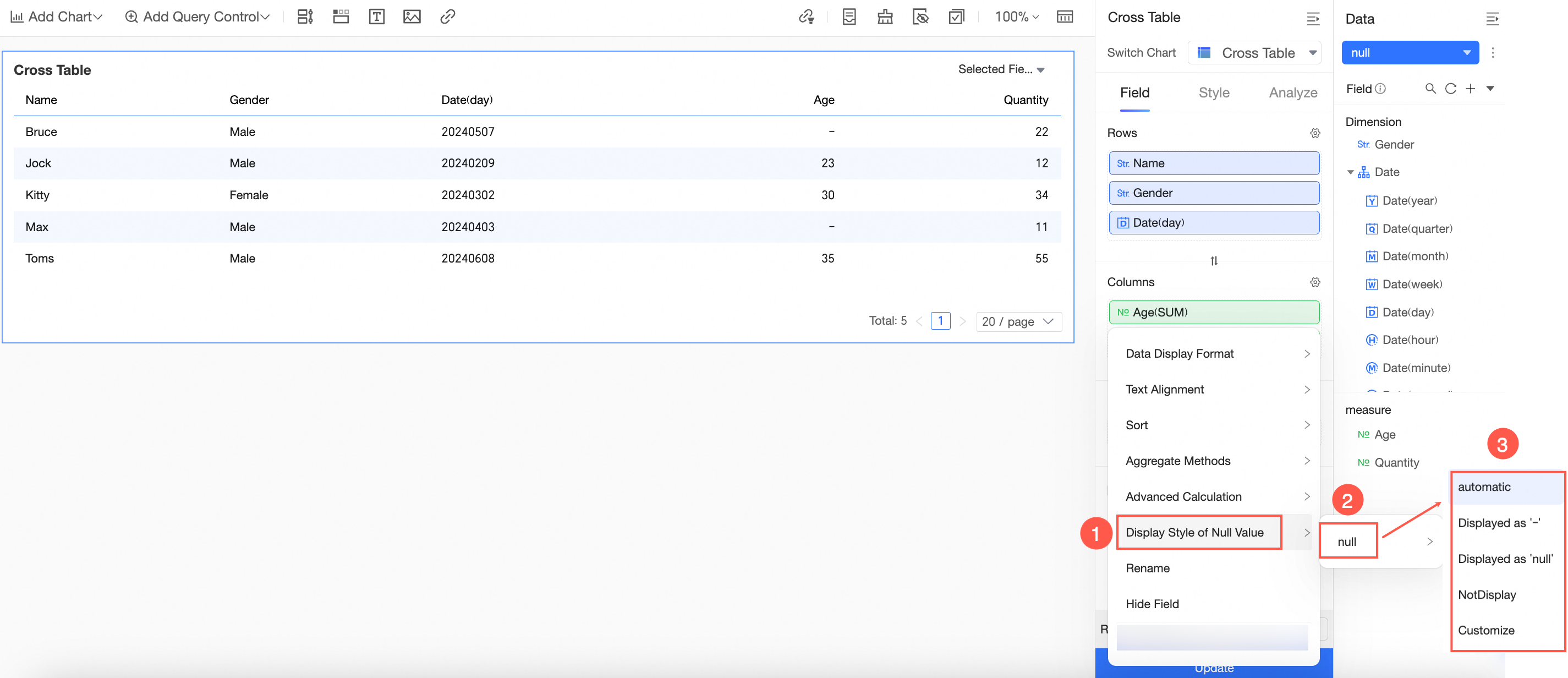Click the add field plus icon
This screenshot has height=678, width=1568.
tap(1470, 89)
